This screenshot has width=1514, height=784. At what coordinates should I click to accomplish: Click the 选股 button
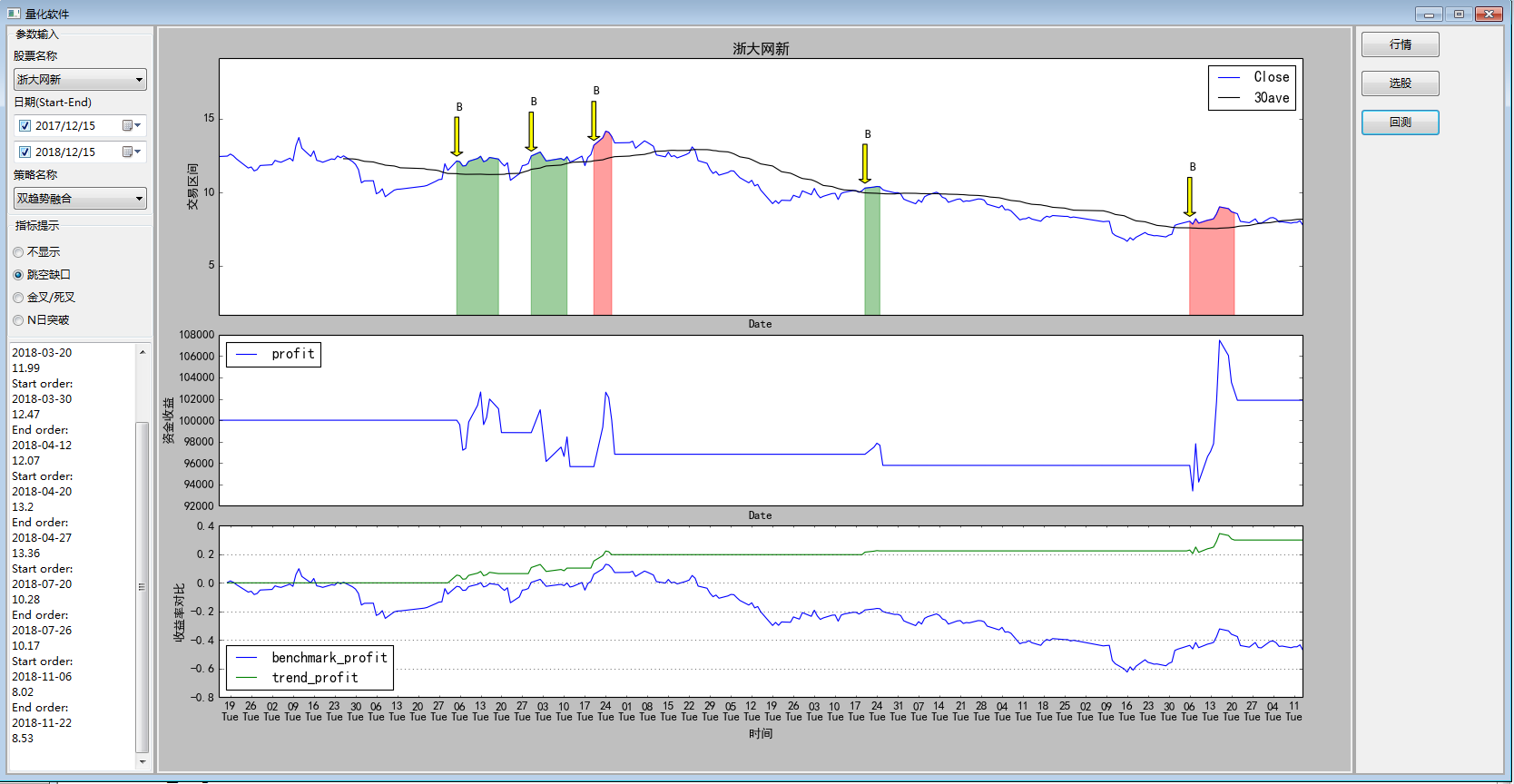[1401, 83]
